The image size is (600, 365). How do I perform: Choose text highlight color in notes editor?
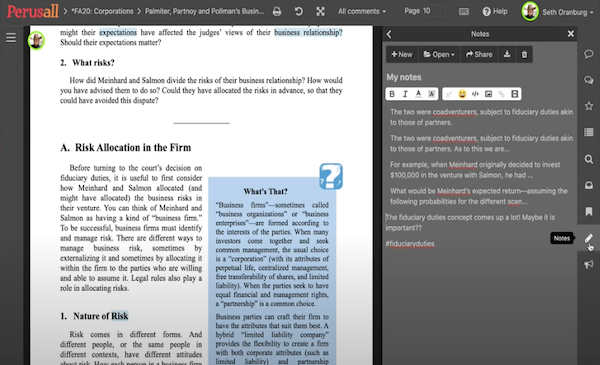click(431, 94)
